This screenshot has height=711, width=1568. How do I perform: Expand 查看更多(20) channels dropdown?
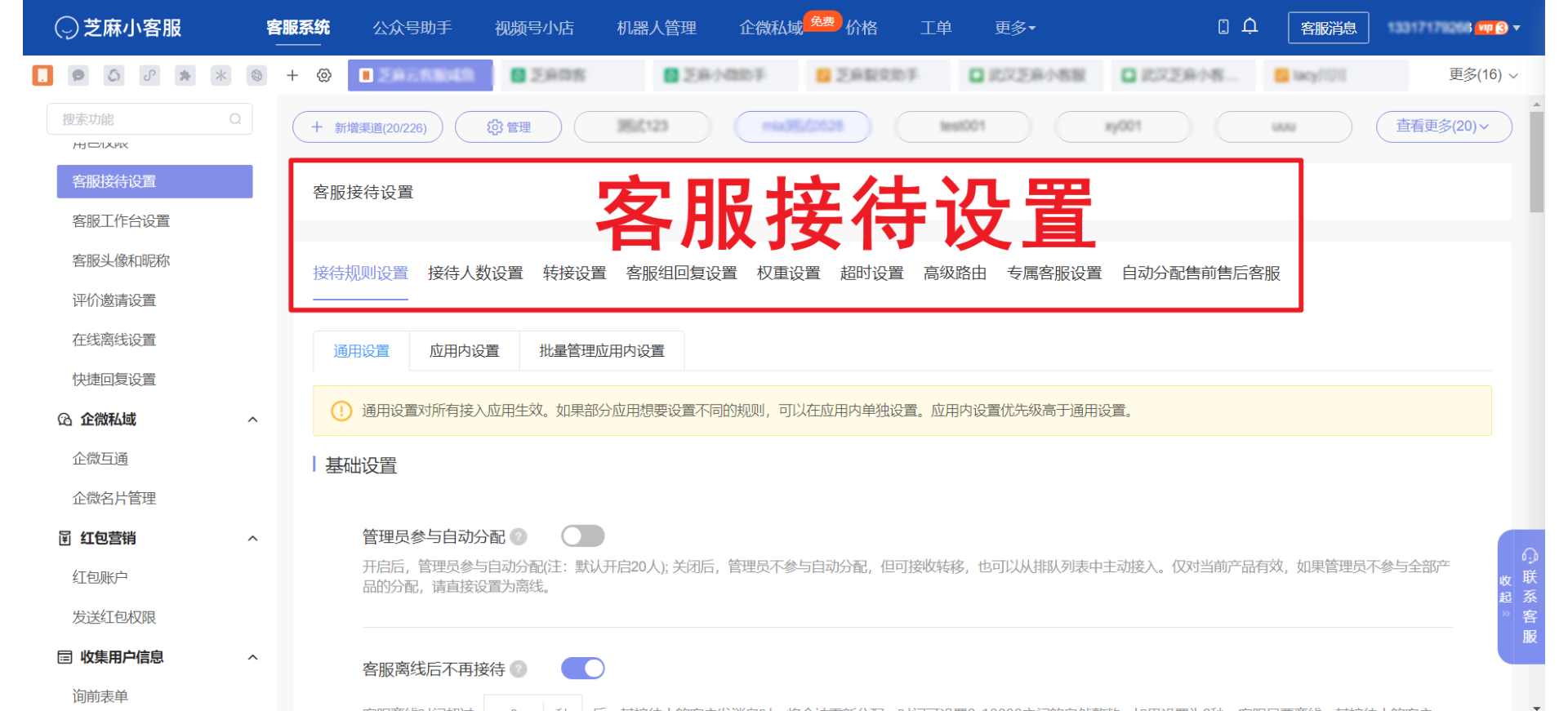tap(1443, 127)
